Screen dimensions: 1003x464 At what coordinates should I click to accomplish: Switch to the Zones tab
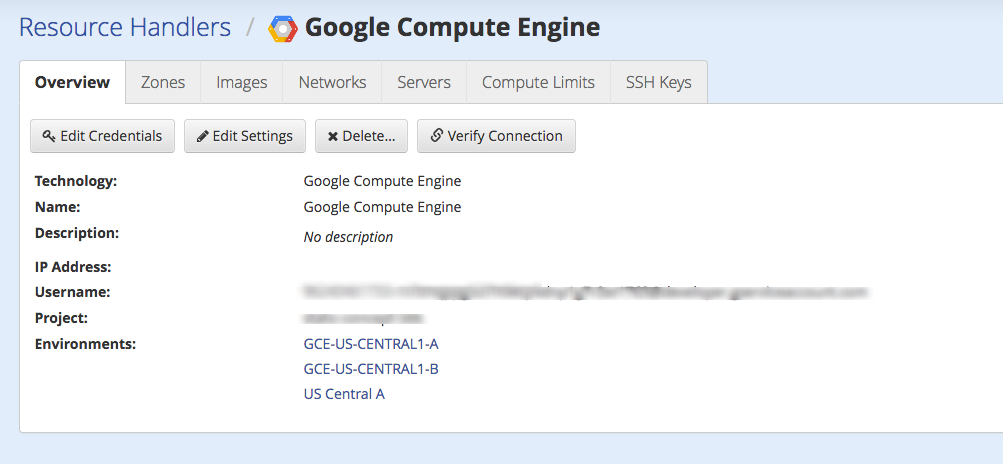click(163, 82)
